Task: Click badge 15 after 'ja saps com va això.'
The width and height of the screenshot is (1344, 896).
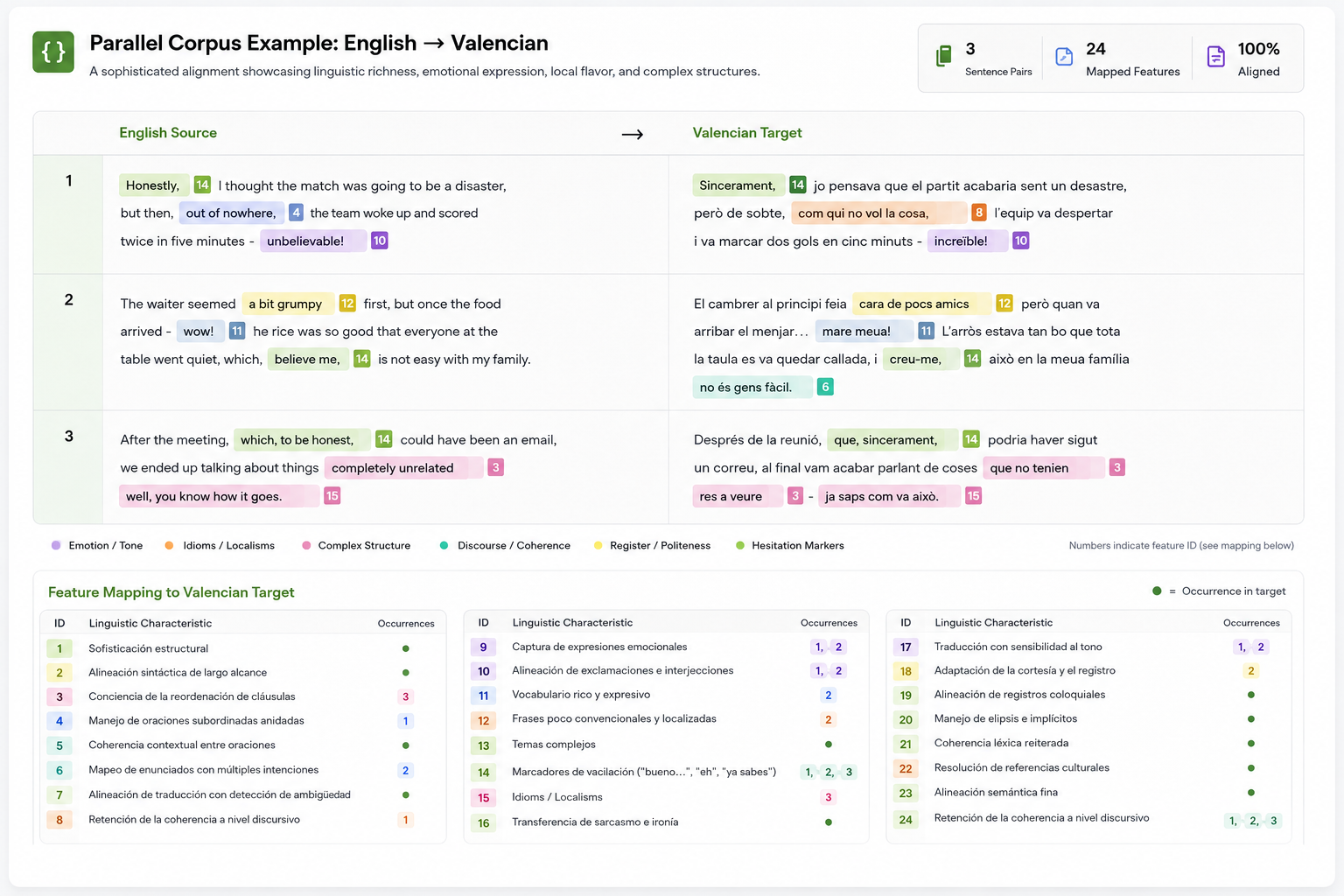Action: 973,495
